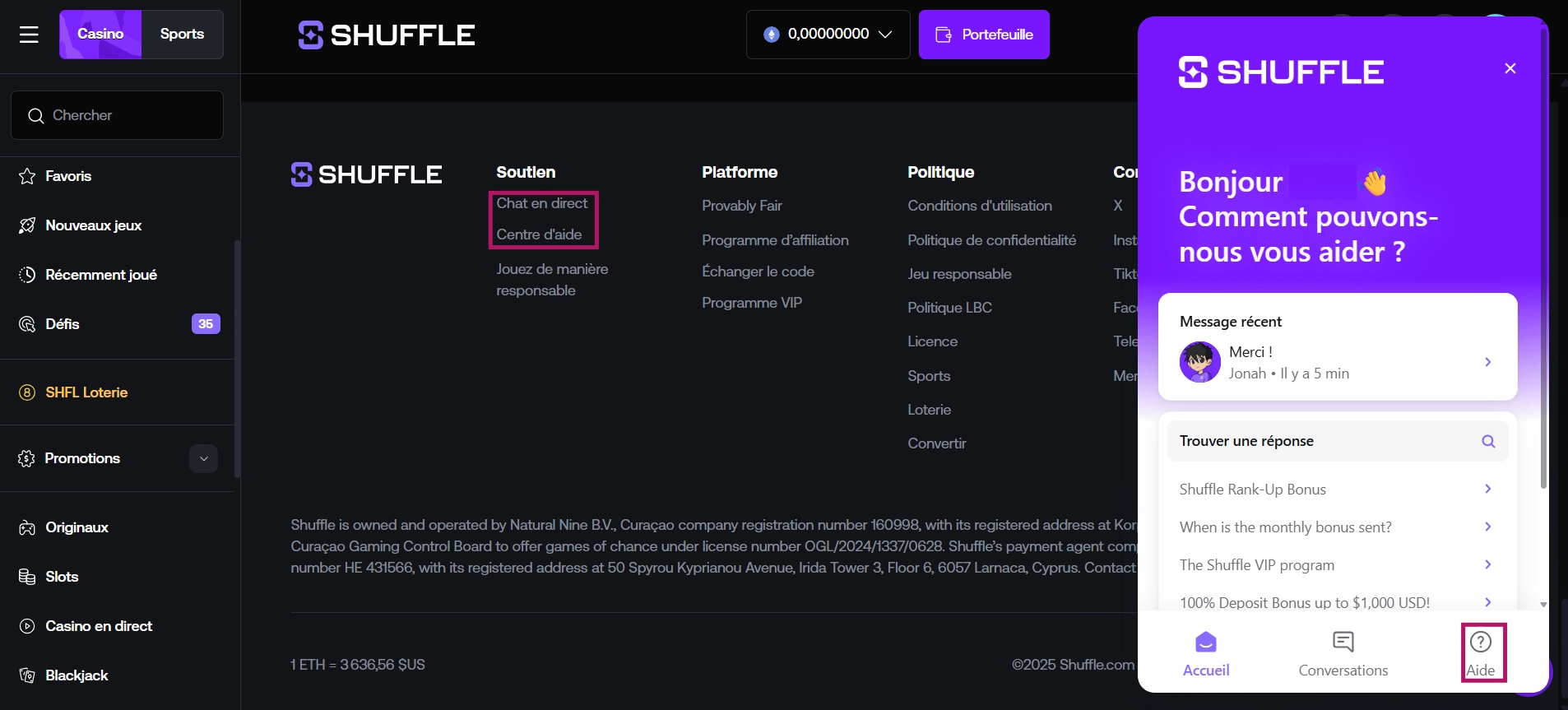The width and height of the screenshot is (1568, 710).
Task: Click the 35 badge next to Défis
Action: 206,324
